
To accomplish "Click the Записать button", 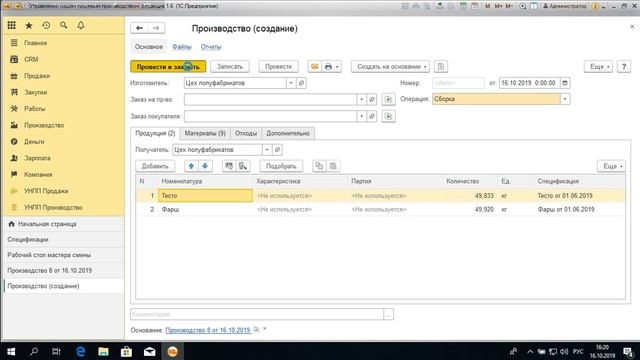I will click(x=230, y=67).
